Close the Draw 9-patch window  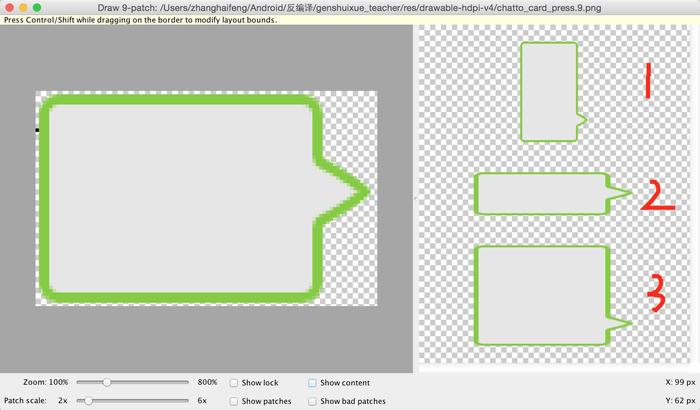[9, 8]
